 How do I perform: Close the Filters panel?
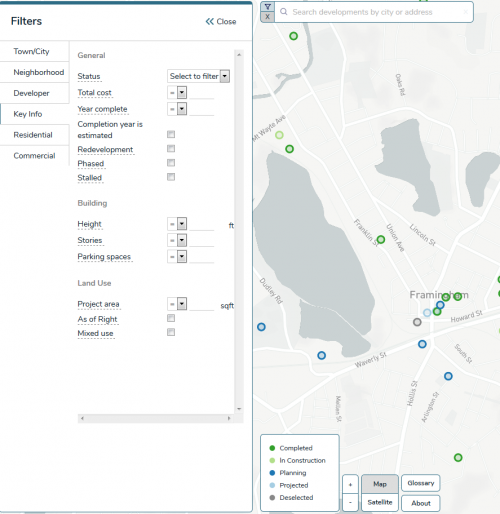[x=221, y=22]
